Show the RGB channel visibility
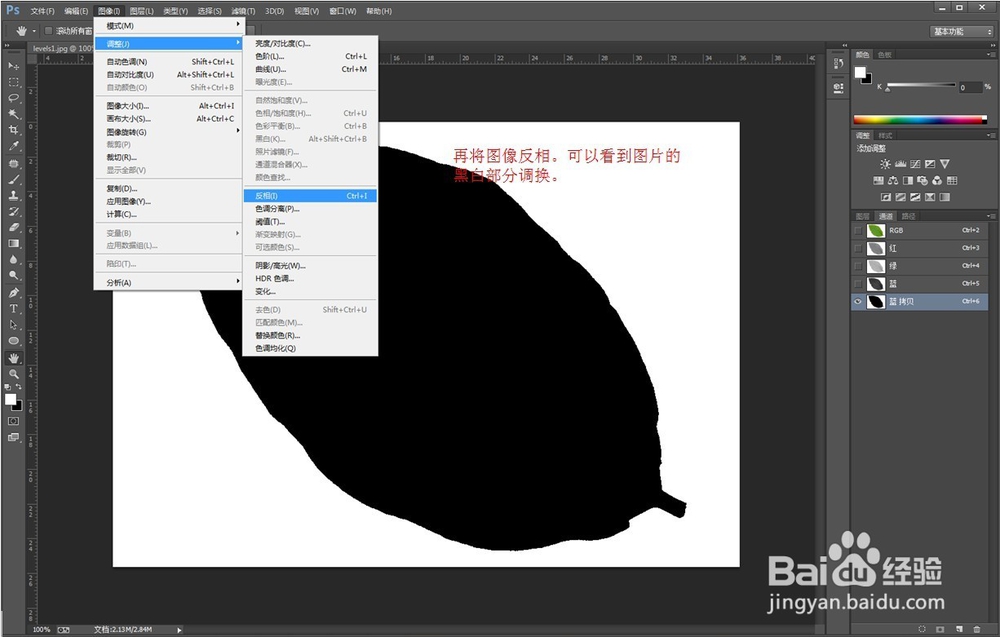1000x637 pixels. click(858, 230)
